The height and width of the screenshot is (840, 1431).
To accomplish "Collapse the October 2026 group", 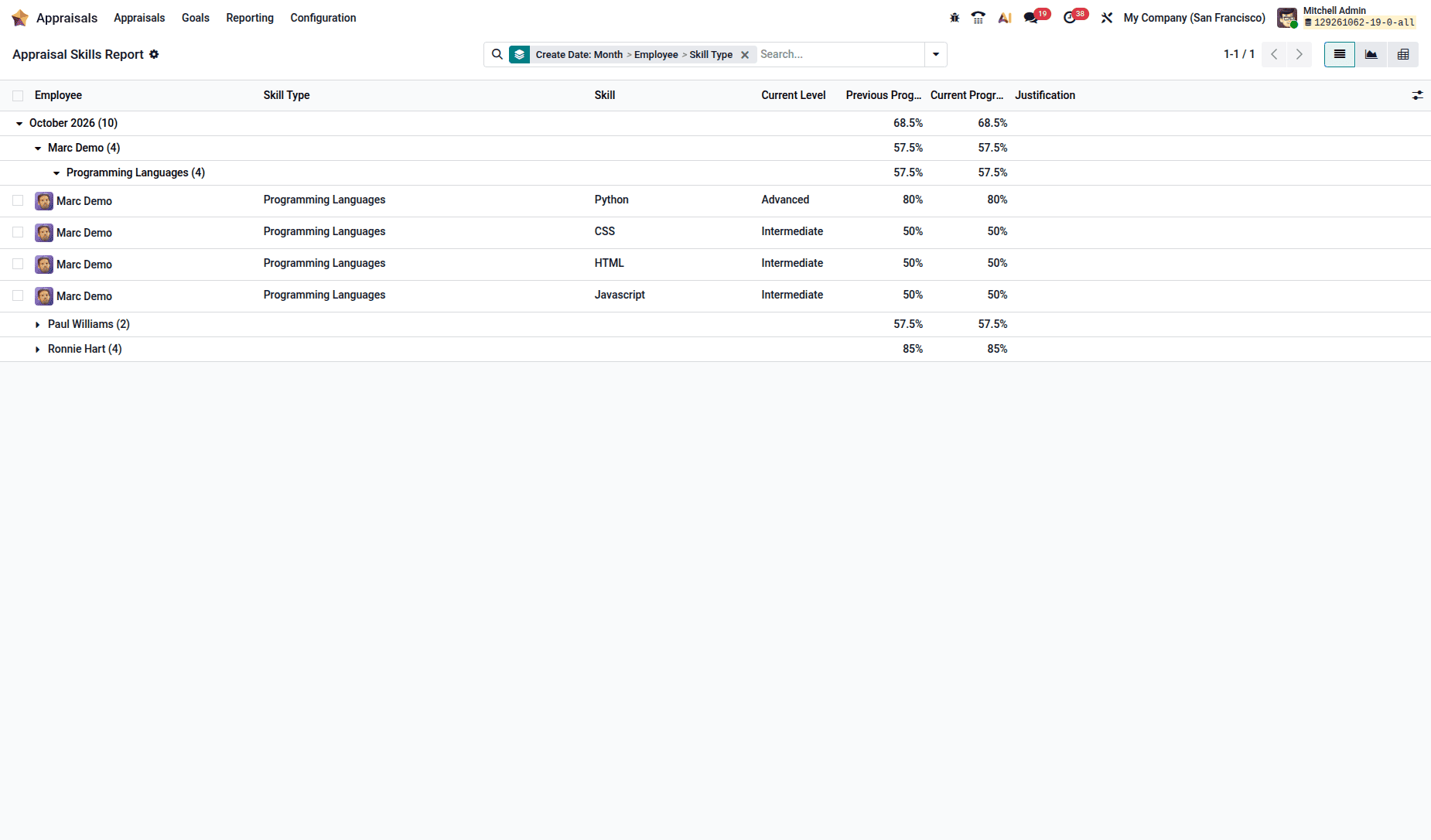I will point(19,124).
